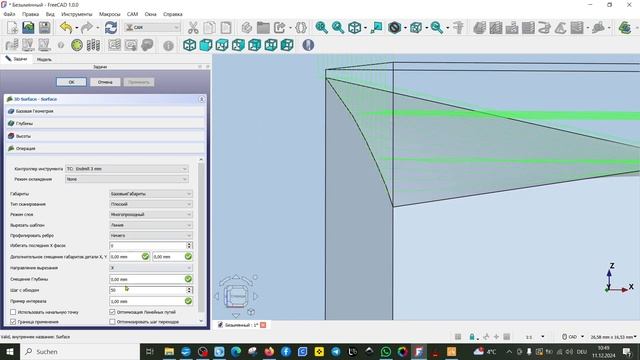Expand the 'Высоты' section
This screenshot has width=640, height=360.
tap(105, 136)
